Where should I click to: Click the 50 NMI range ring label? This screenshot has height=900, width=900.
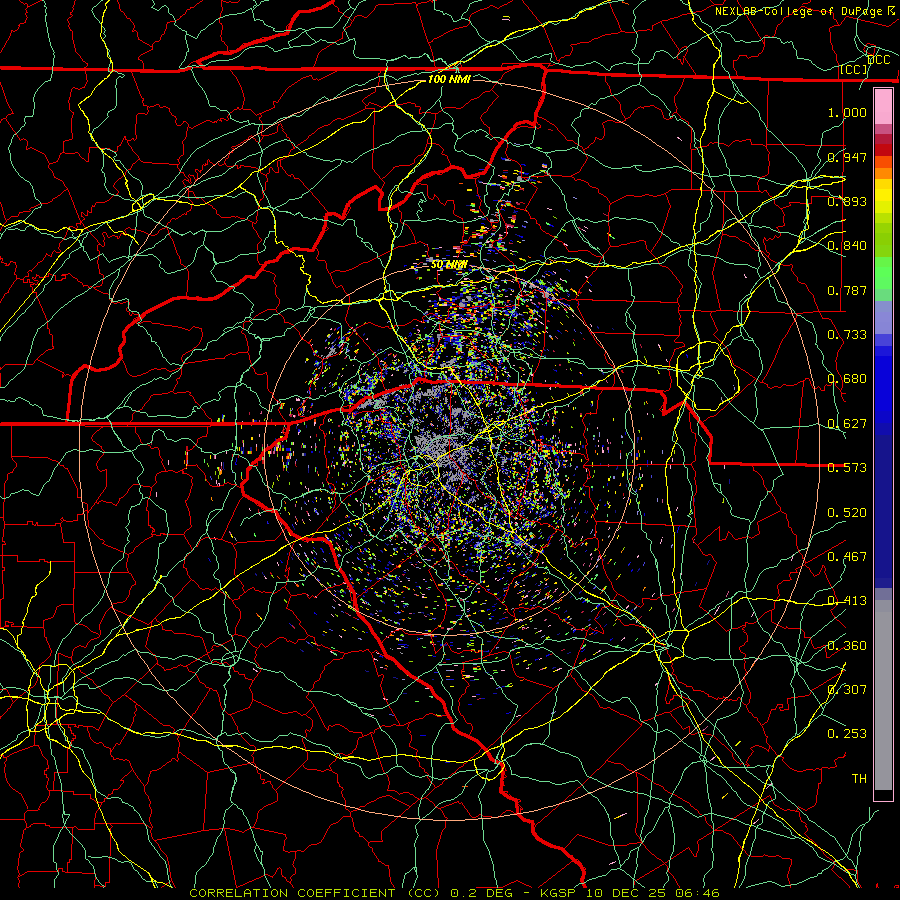[449, 265]
